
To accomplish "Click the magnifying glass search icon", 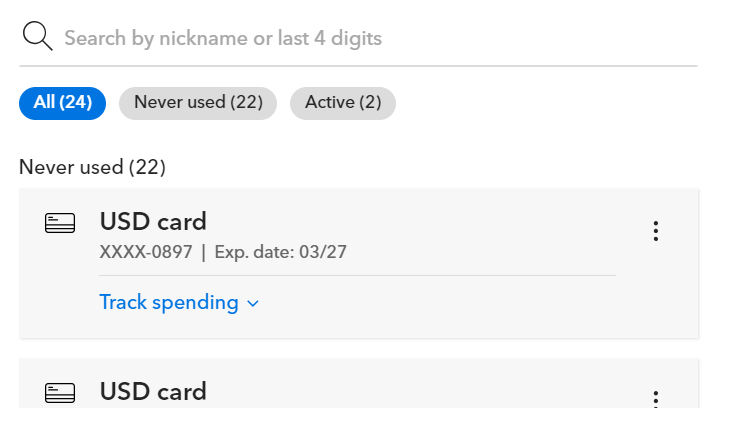I will click(37, 38).
